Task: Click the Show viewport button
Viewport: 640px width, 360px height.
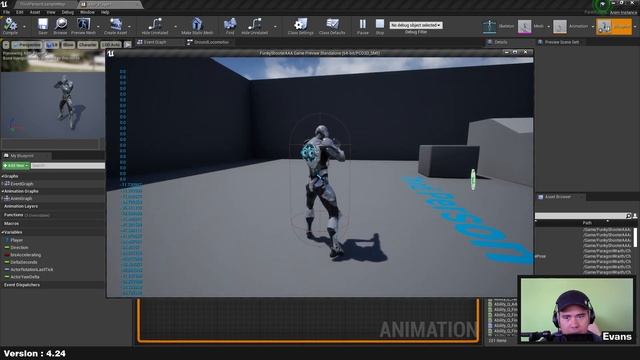Action: [x=68, y=45]
